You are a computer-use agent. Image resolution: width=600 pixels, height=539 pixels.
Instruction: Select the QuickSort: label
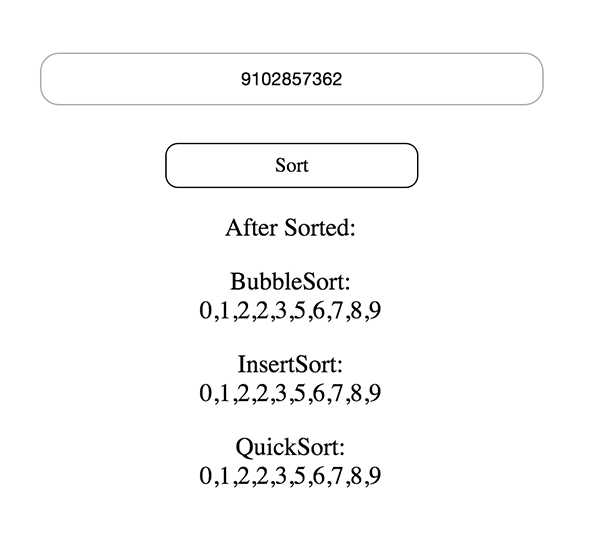coord(290,447)
